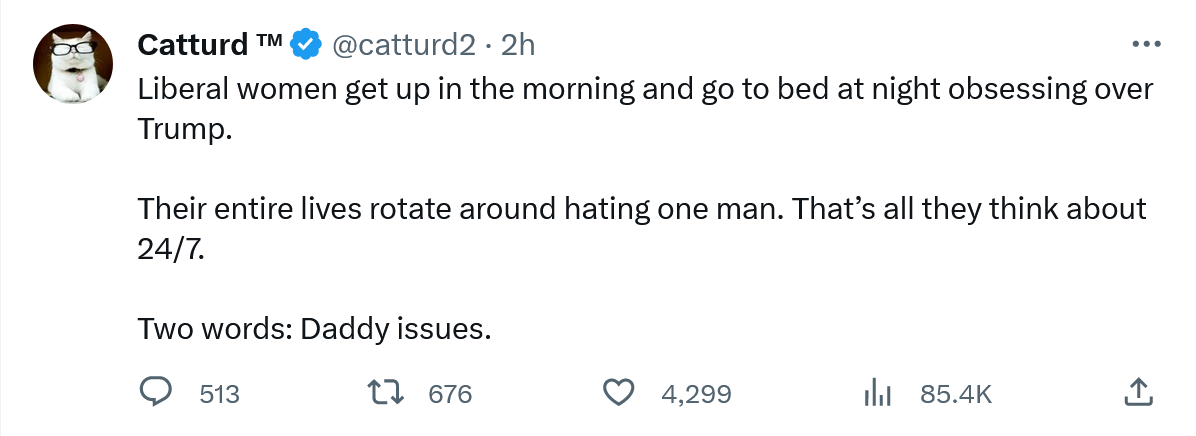Click the blue verified checkmark badge

(x=305, y=45)
